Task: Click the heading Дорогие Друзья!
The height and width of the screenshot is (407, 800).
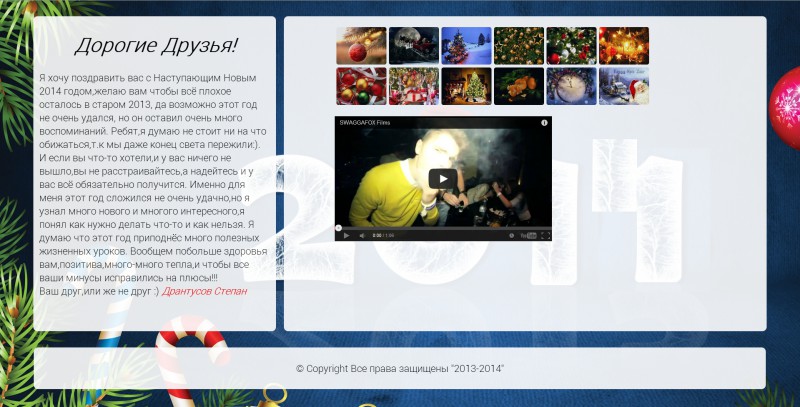Action: (156, 46)
